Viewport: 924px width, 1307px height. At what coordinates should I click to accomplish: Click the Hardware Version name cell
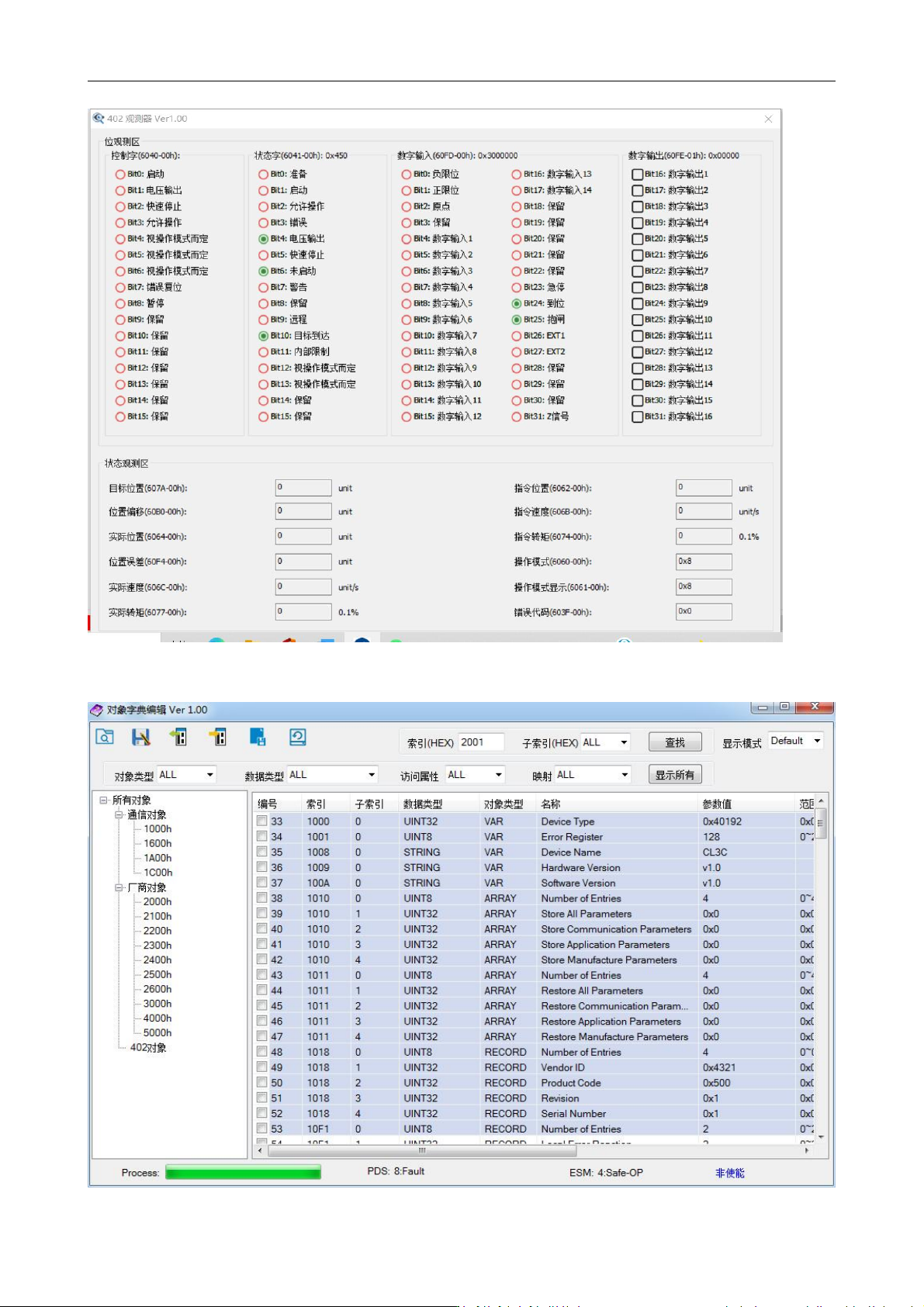[580, 867]
